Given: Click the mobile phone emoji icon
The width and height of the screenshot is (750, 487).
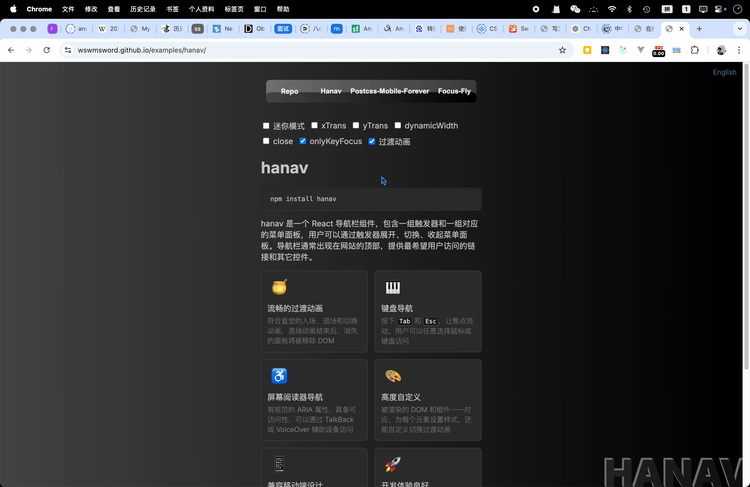Looking at the screenshot, I should [279, 464].
